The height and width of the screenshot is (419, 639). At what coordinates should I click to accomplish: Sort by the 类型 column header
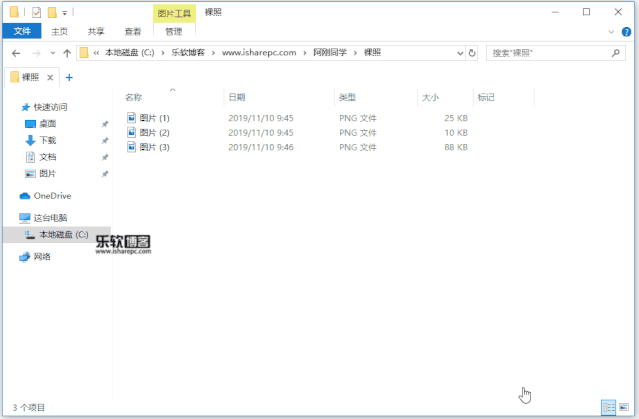(348, 97)
